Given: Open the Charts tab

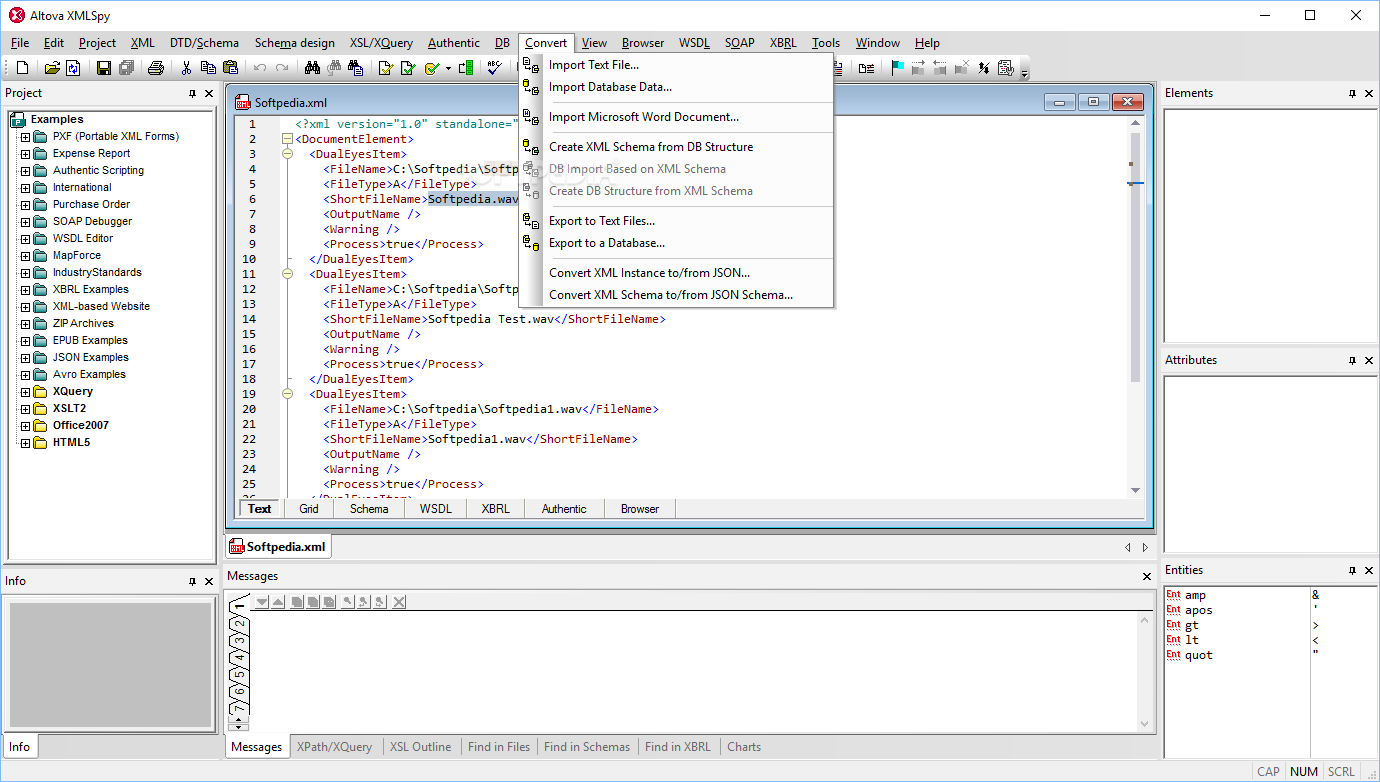Looking at the screenshot, I should click(744, 747).
